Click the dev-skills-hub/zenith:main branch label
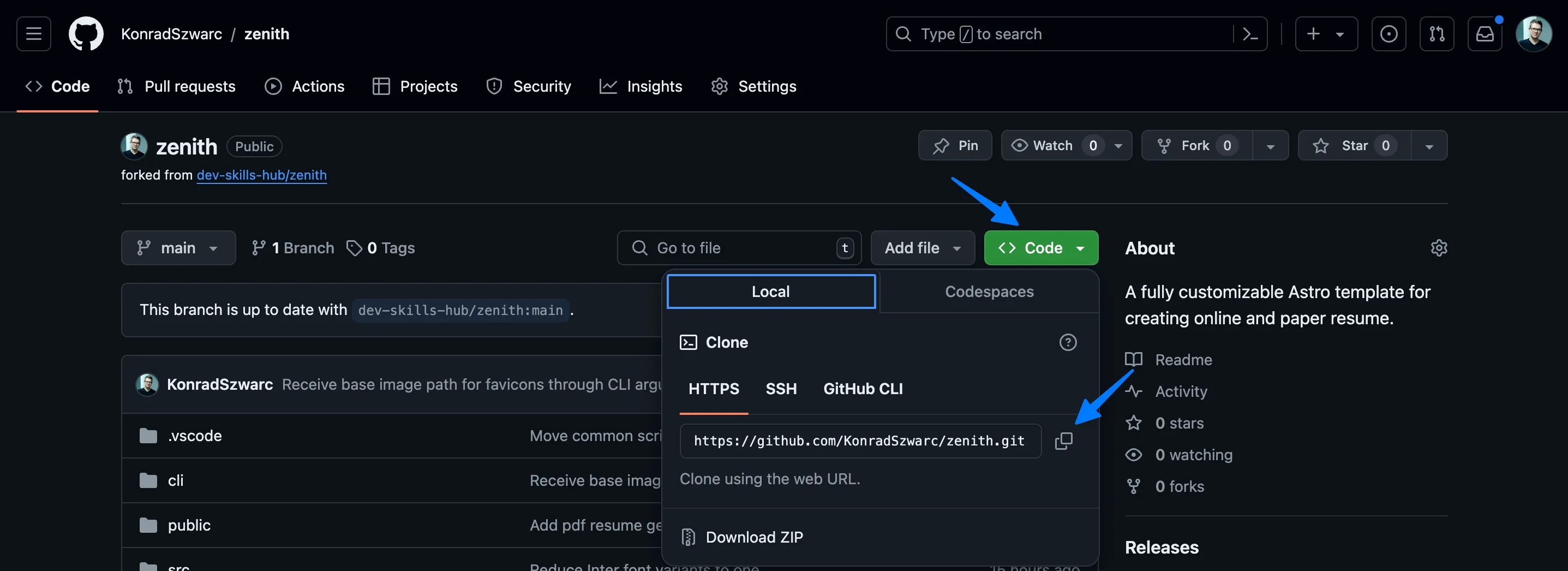 coord(460,311)
